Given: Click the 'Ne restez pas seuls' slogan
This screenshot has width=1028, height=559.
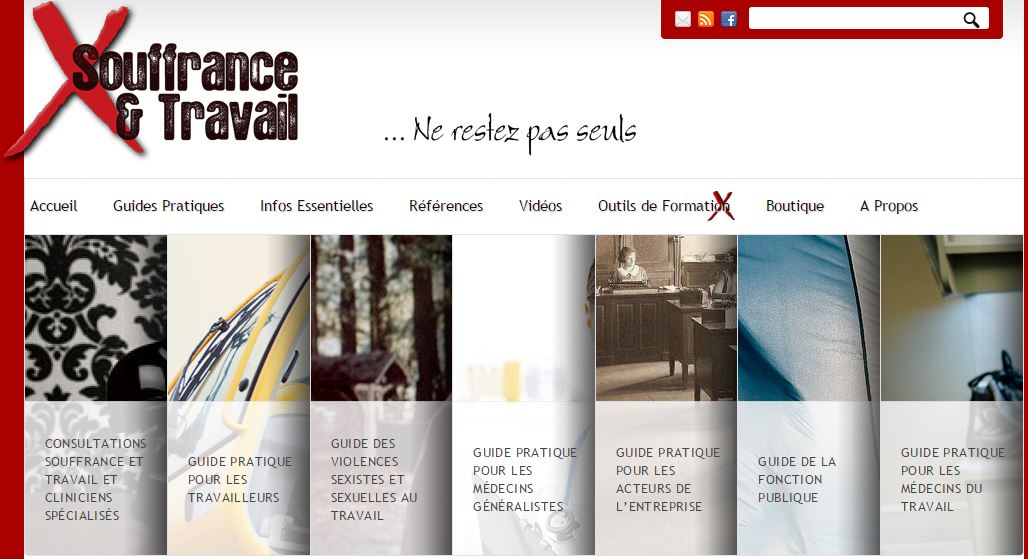Looking at the screenshot, I should (510, 132).
